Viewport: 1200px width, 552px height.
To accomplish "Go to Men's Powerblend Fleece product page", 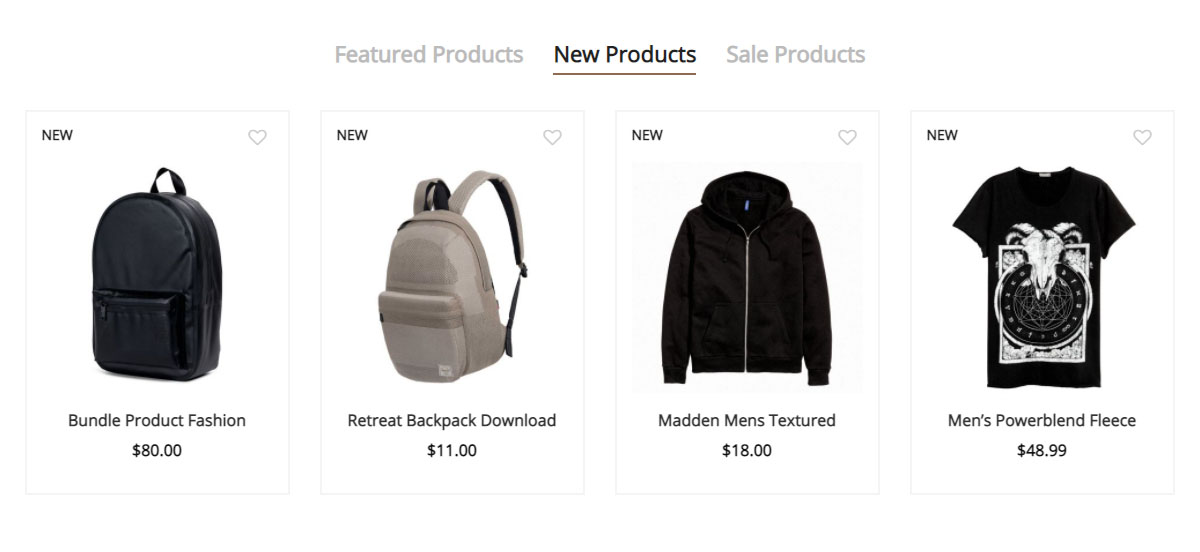I will 1042,420.
